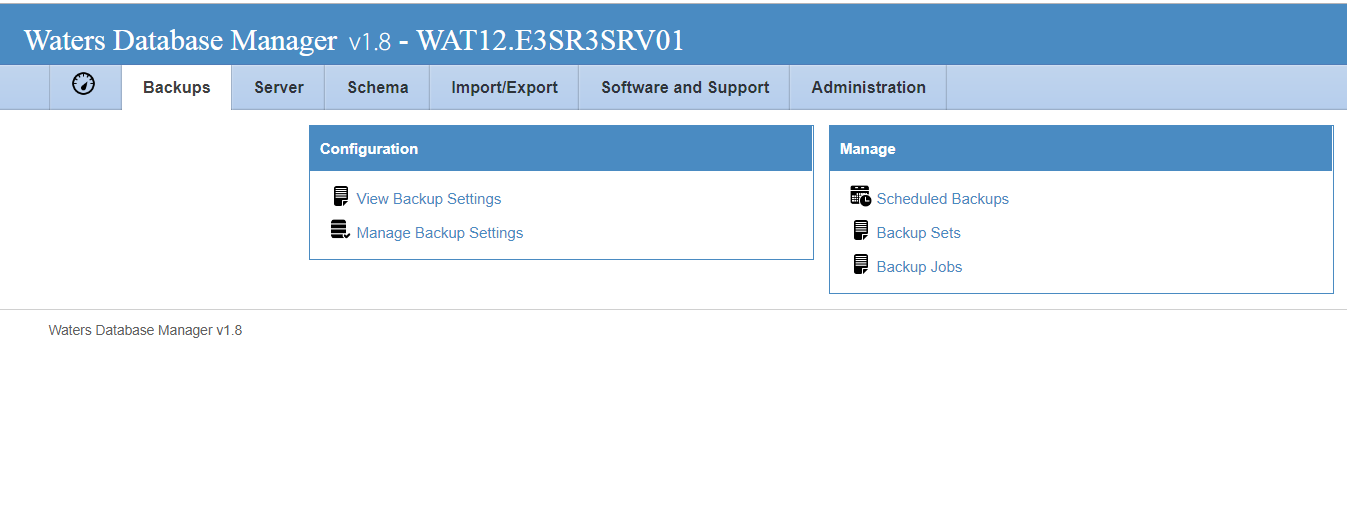Click the footer Waters Database Manager v1.8 text
Viewport: 1347px width, 519px height.
pyautogui.click(x=145, y=330)
